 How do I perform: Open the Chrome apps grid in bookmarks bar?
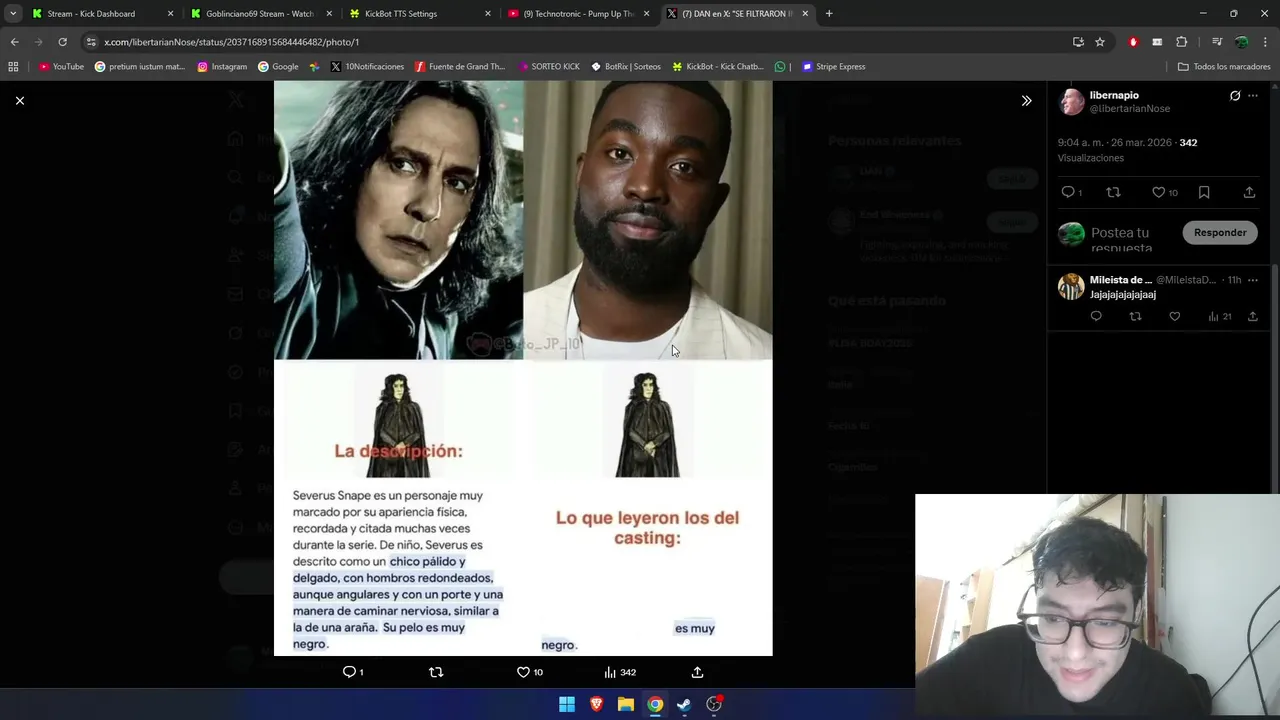point(13,67)
